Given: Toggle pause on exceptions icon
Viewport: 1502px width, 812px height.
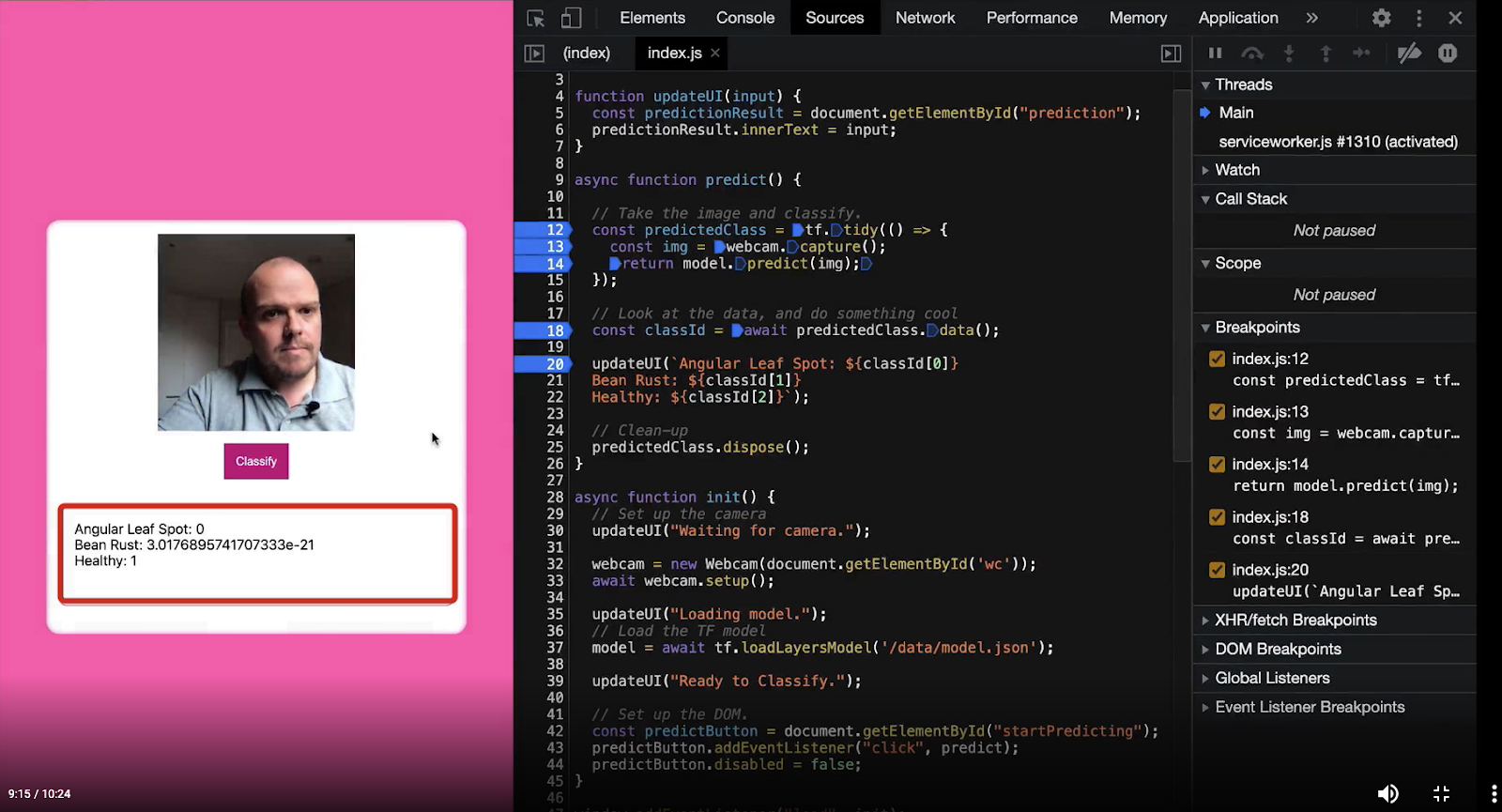Looking at the screenshot, I should (x=1448, y=54).
